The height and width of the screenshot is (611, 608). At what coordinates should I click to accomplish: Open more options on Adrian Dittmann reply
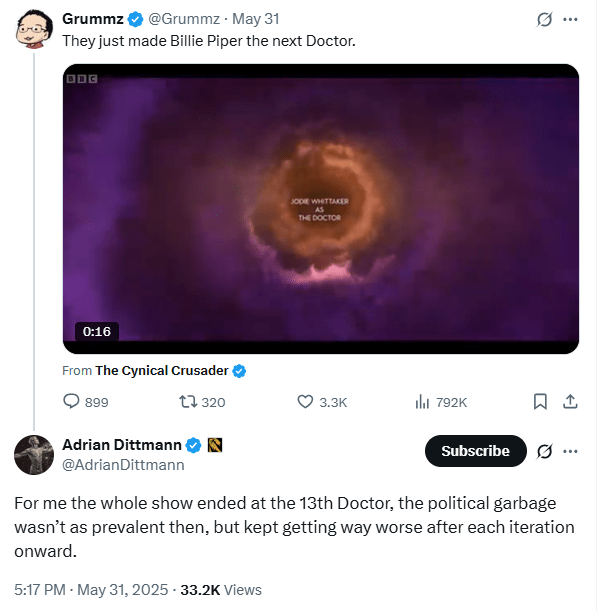pos(571,451)
